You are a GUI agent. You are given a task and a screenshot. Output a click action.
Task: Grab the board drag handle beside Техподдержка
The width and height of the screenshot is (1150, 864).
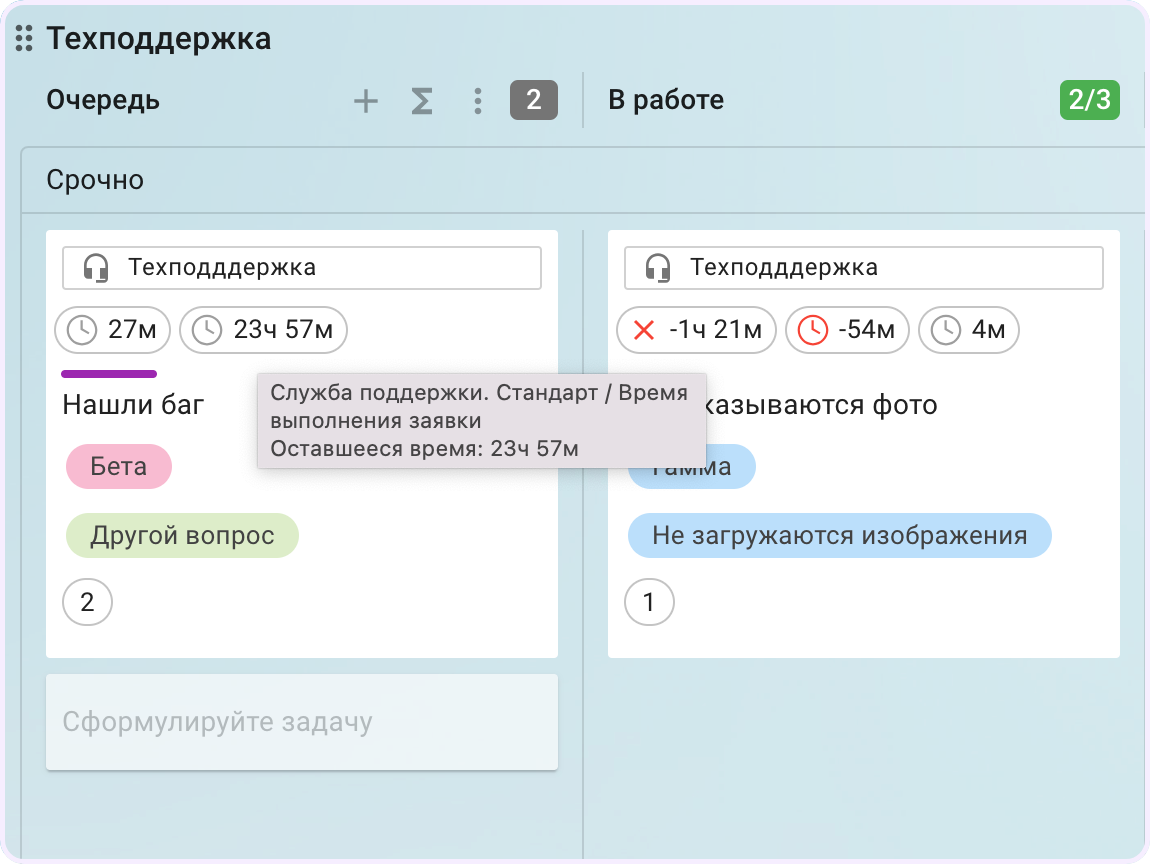[24, 38]
